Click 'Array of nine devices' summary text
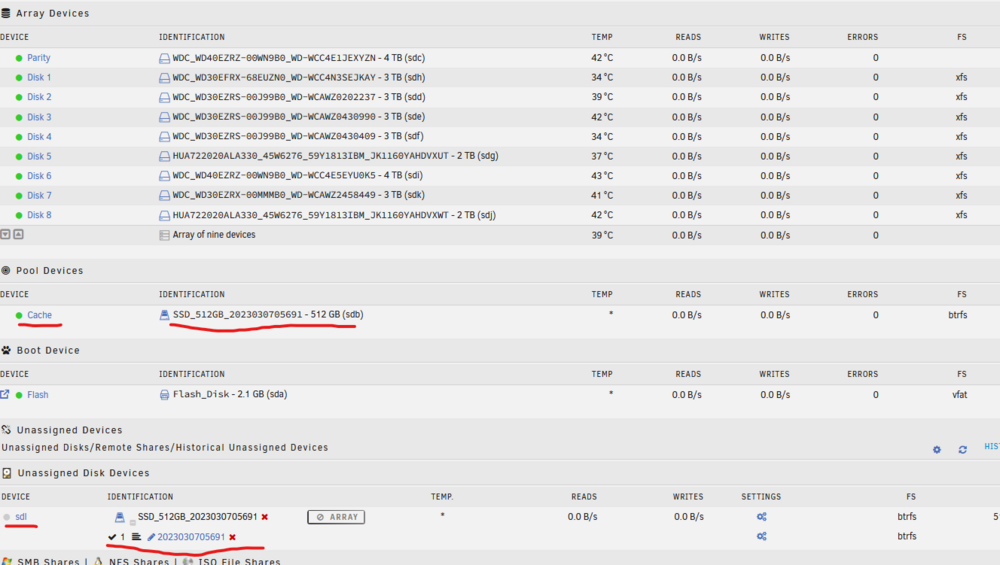The image size is (1000, 565). coord(214,235)
